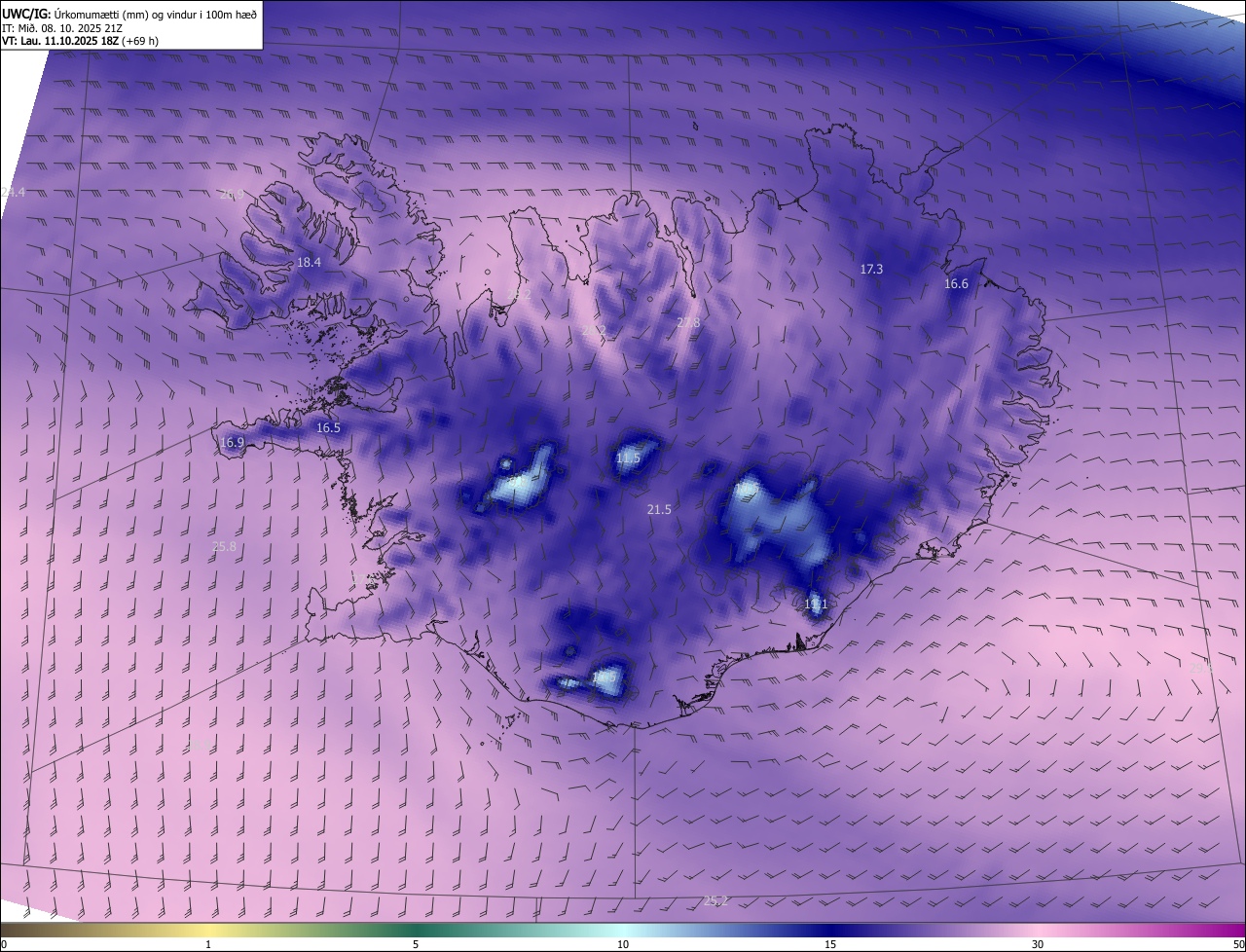Click the map value 17.3
The height and width of the screenshot is (952, 1246).
click(871, 269)
